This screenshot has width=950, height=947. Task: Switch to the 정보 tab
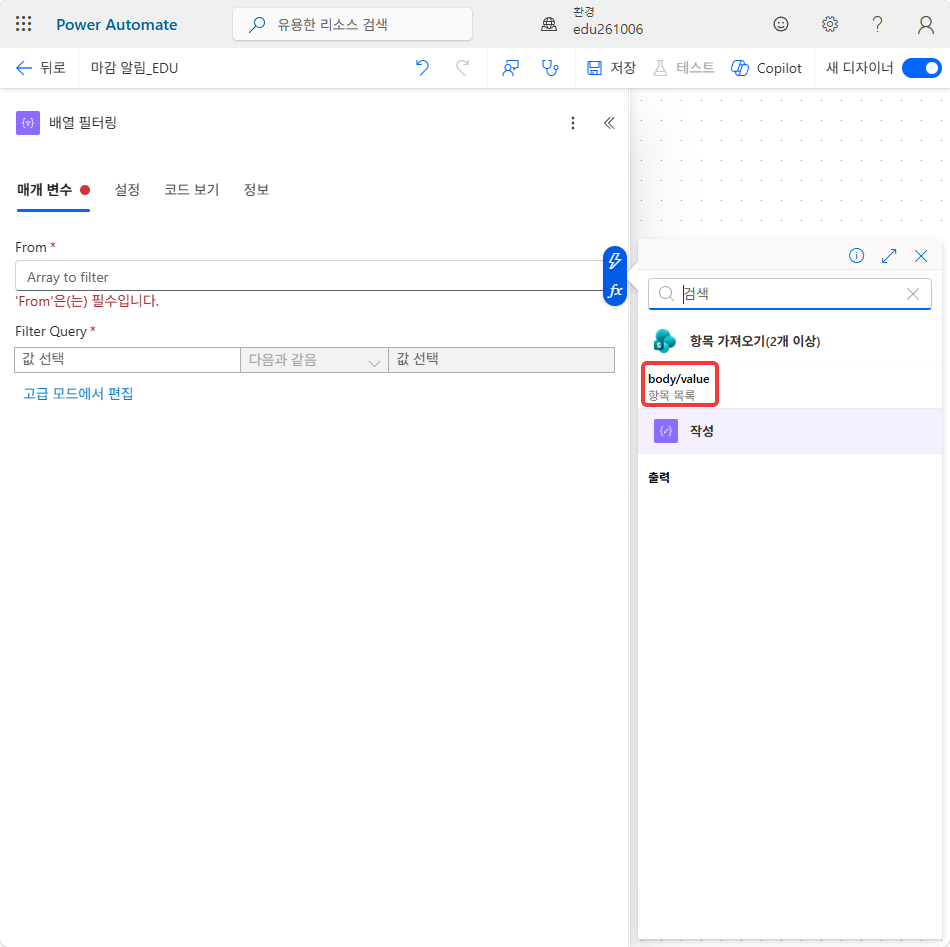click(x=256, y=190)
